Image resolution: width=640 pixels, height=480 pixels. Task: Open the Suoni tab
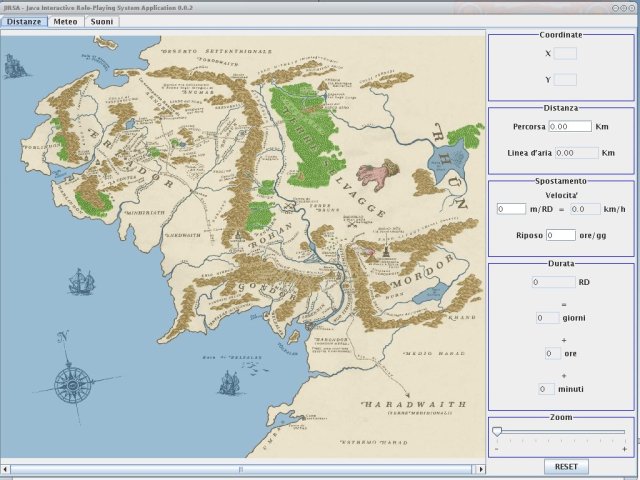[101, 21]
